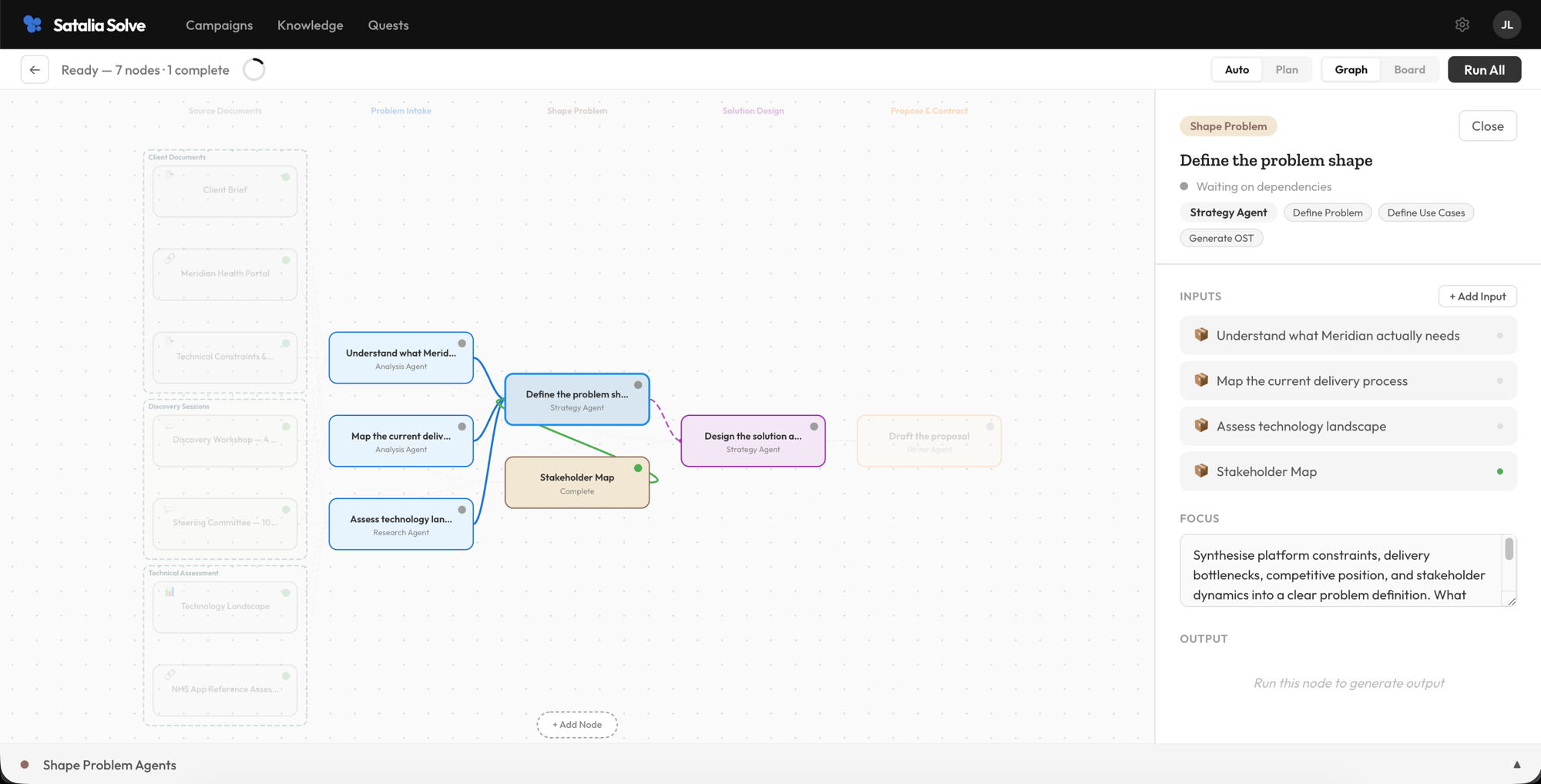Close the node details panel
Screen dimensions: 1541x784
1487,126
